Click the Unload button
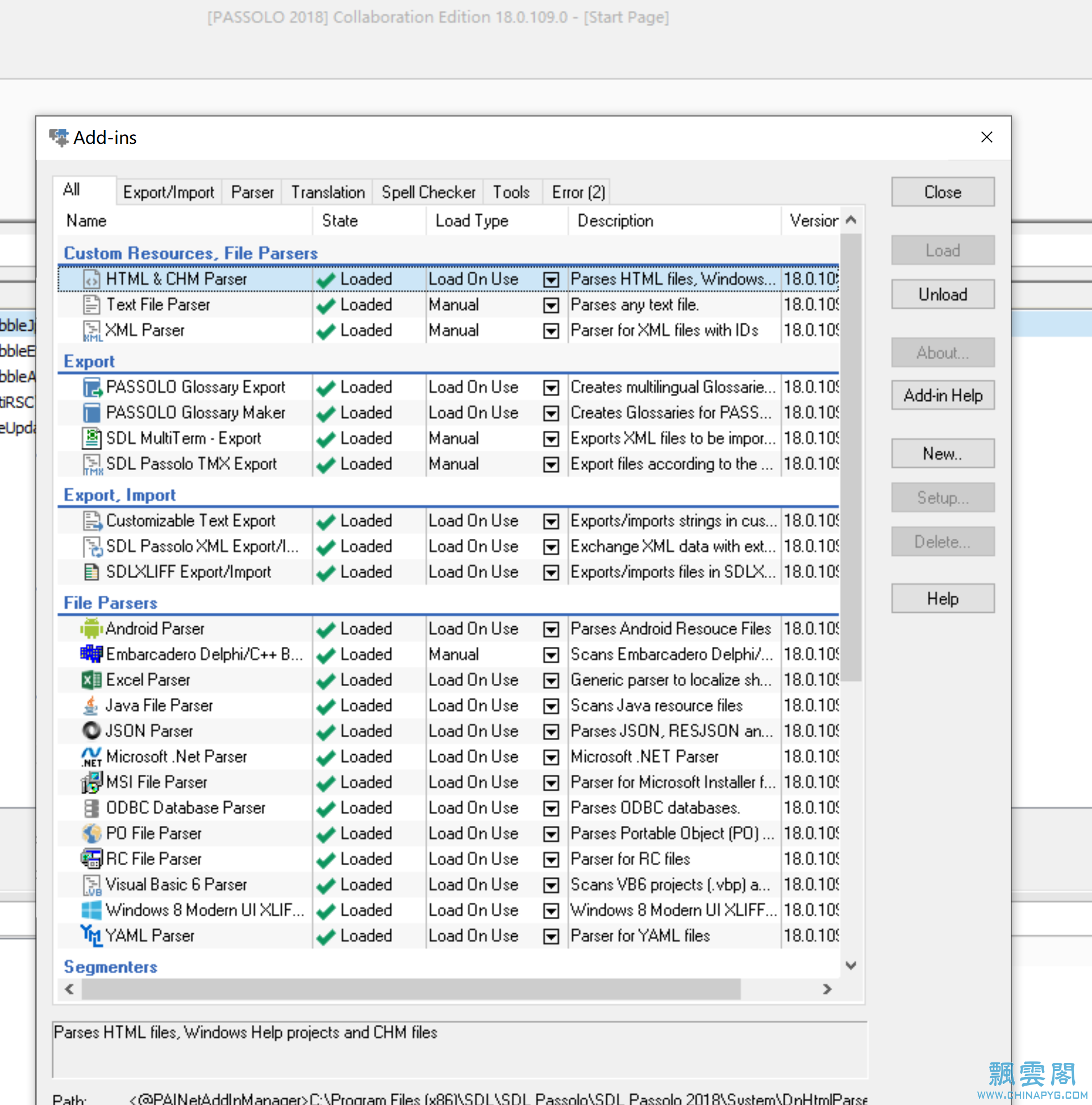The width and height of the screenshot is (1092, 1105). (x=943, y=294)
